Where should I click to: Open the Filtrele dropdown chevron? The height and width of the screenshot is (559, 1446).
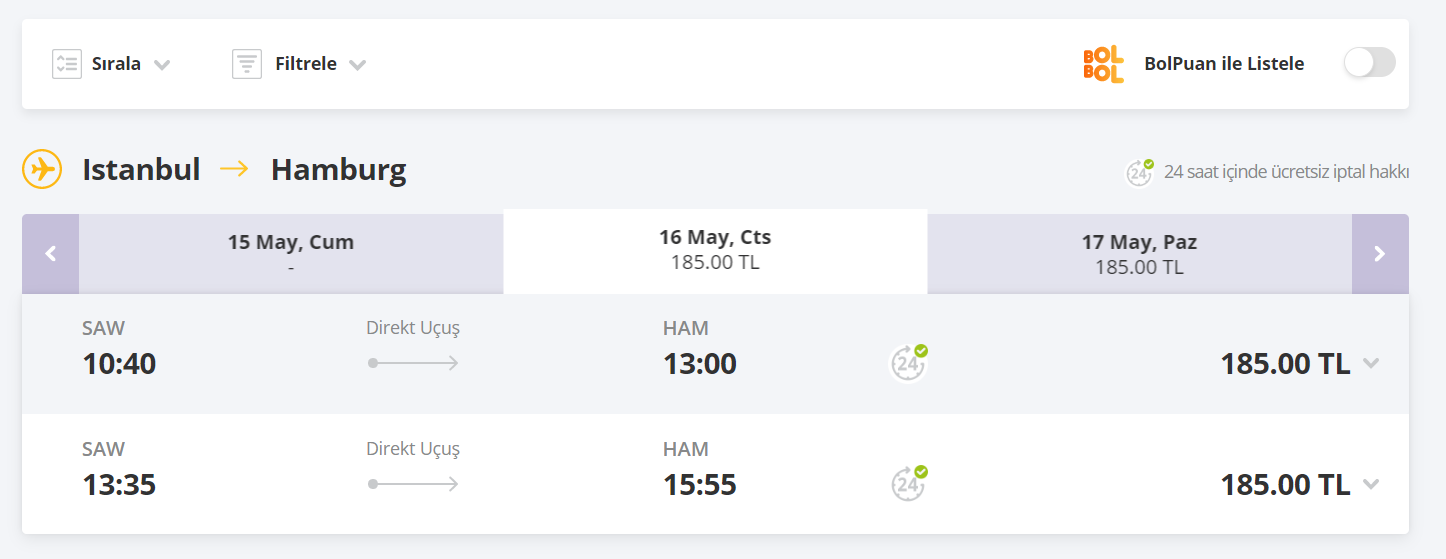coord(357,65)
